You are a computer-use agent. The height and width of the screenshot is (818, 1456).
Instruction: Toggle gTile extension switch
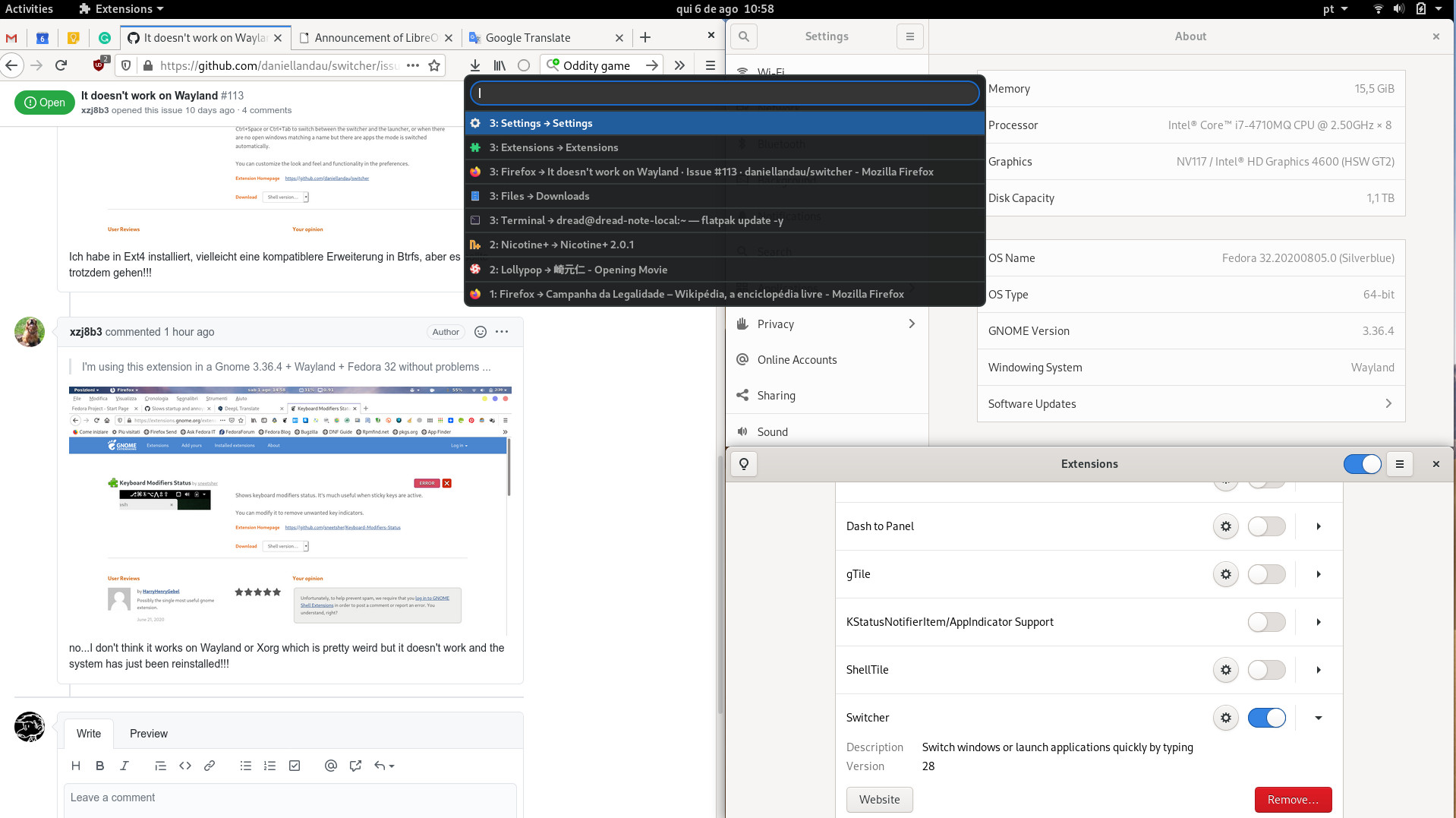1267,574
